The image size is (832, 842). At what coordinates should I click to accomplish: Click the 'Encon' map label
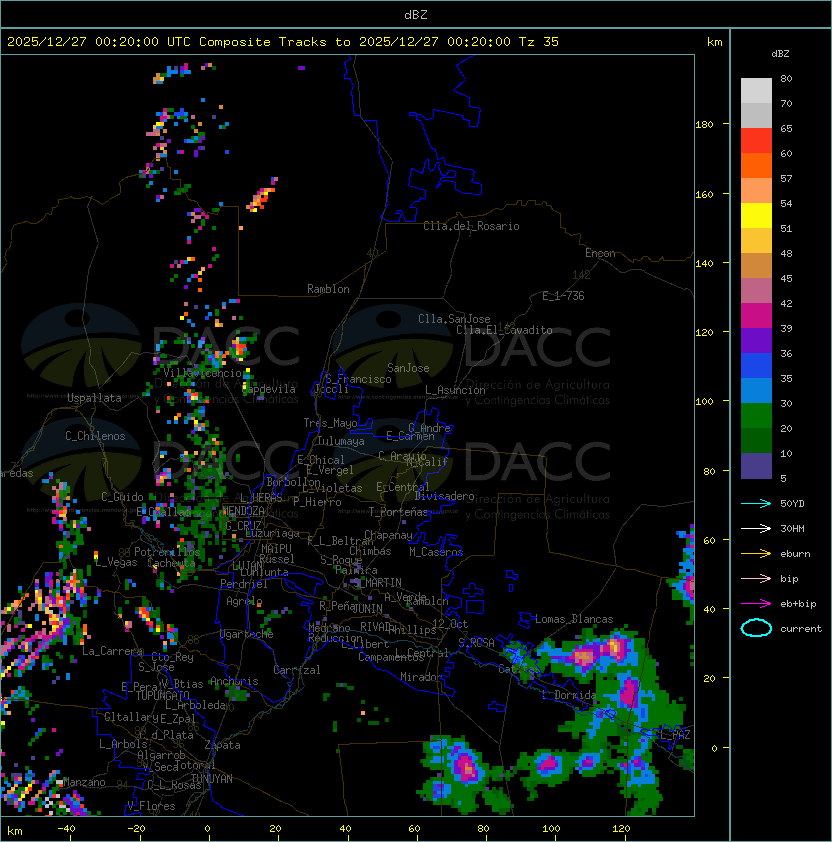point(600,253)
